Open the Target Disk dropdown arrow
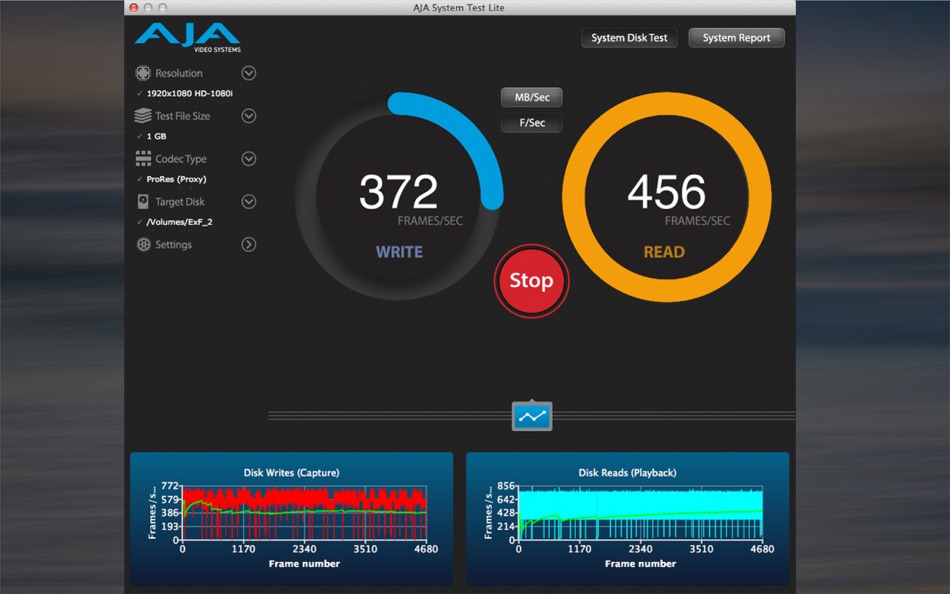The height and width of the screenshot is (594, 950). tap(248, 201)
